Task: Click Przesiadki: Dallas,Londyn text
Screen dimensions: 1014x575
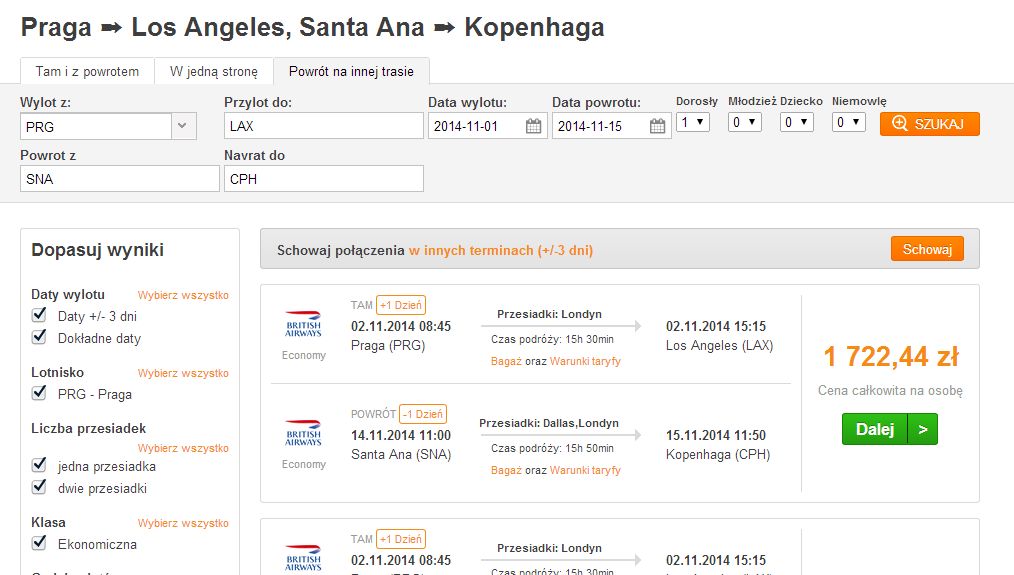Action: [x=549, y=423]
